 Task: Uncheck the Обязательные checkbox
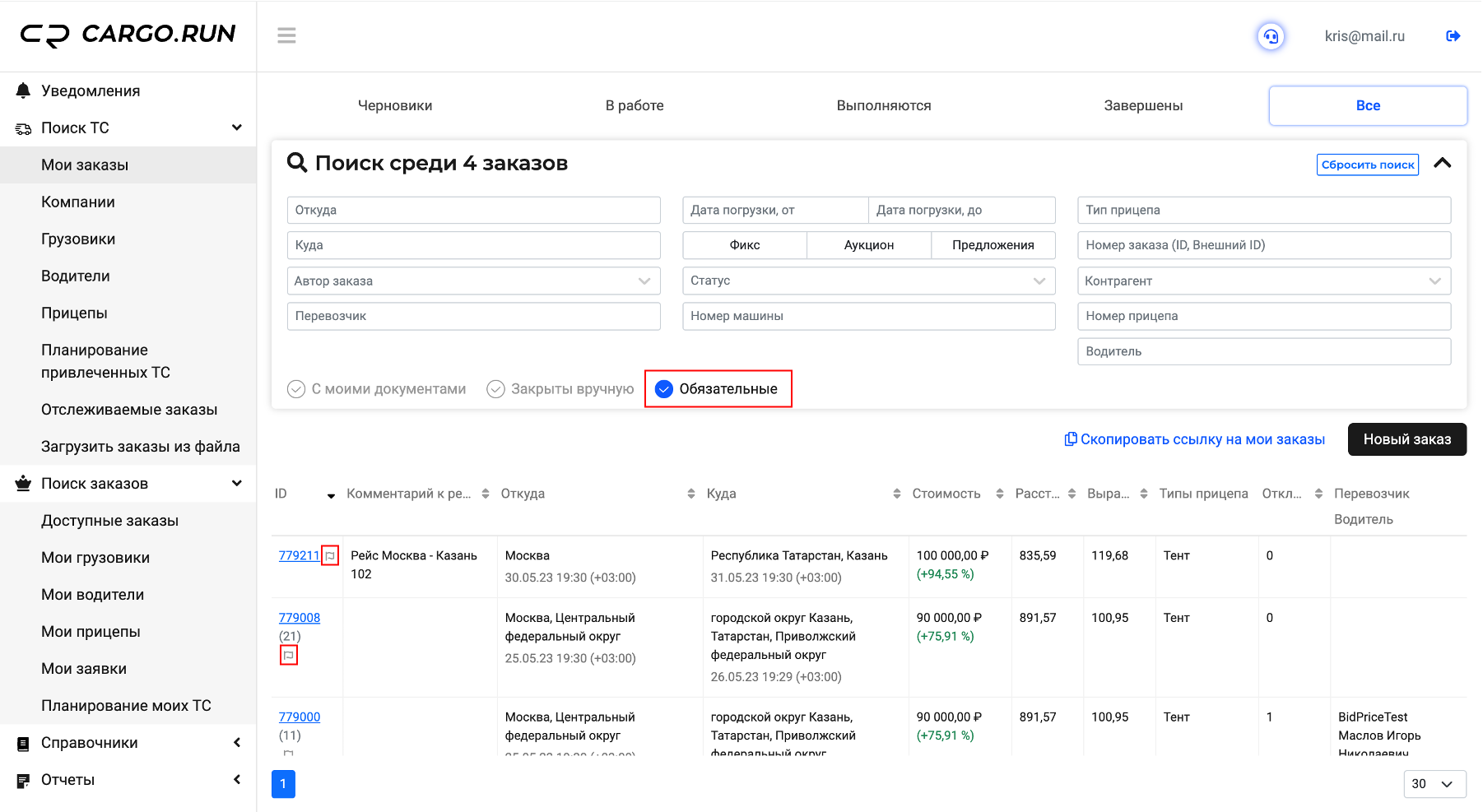[663, 389]
